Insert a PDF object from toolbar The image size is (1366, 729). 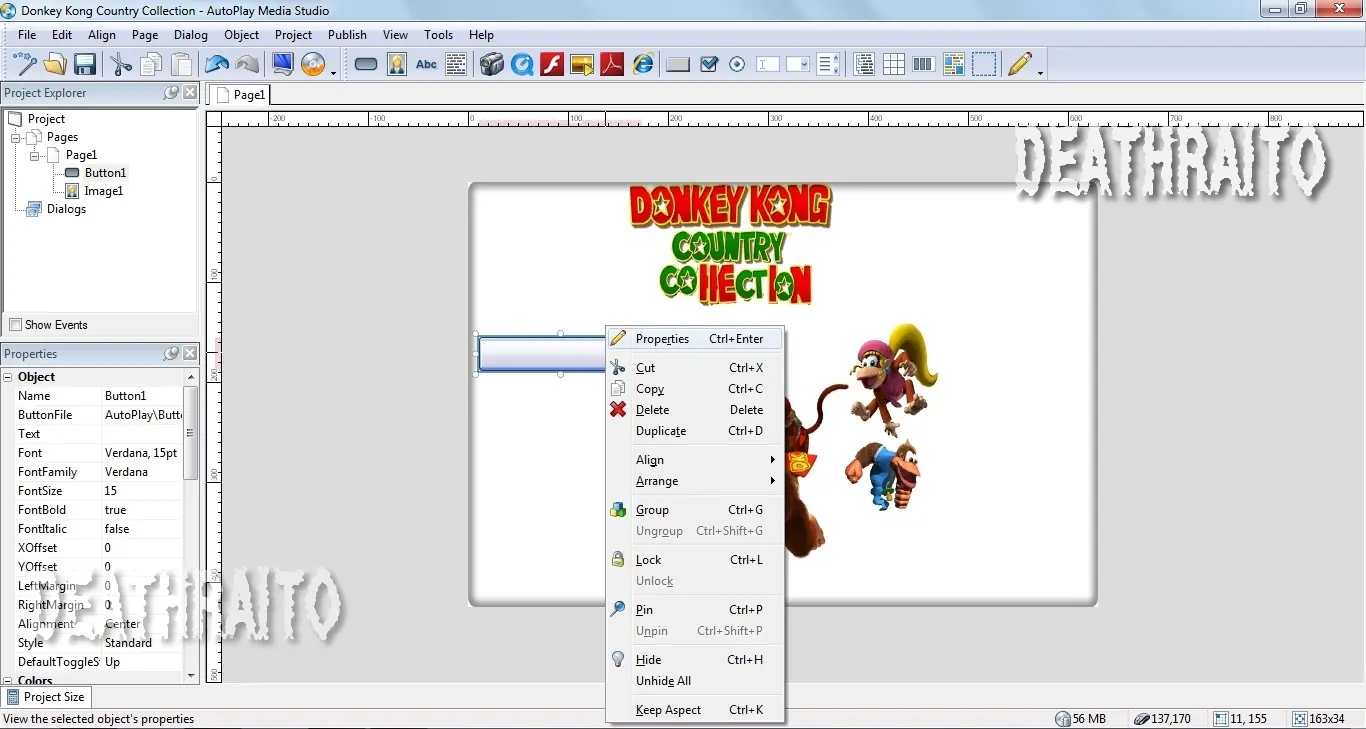(x=612, y=65)
